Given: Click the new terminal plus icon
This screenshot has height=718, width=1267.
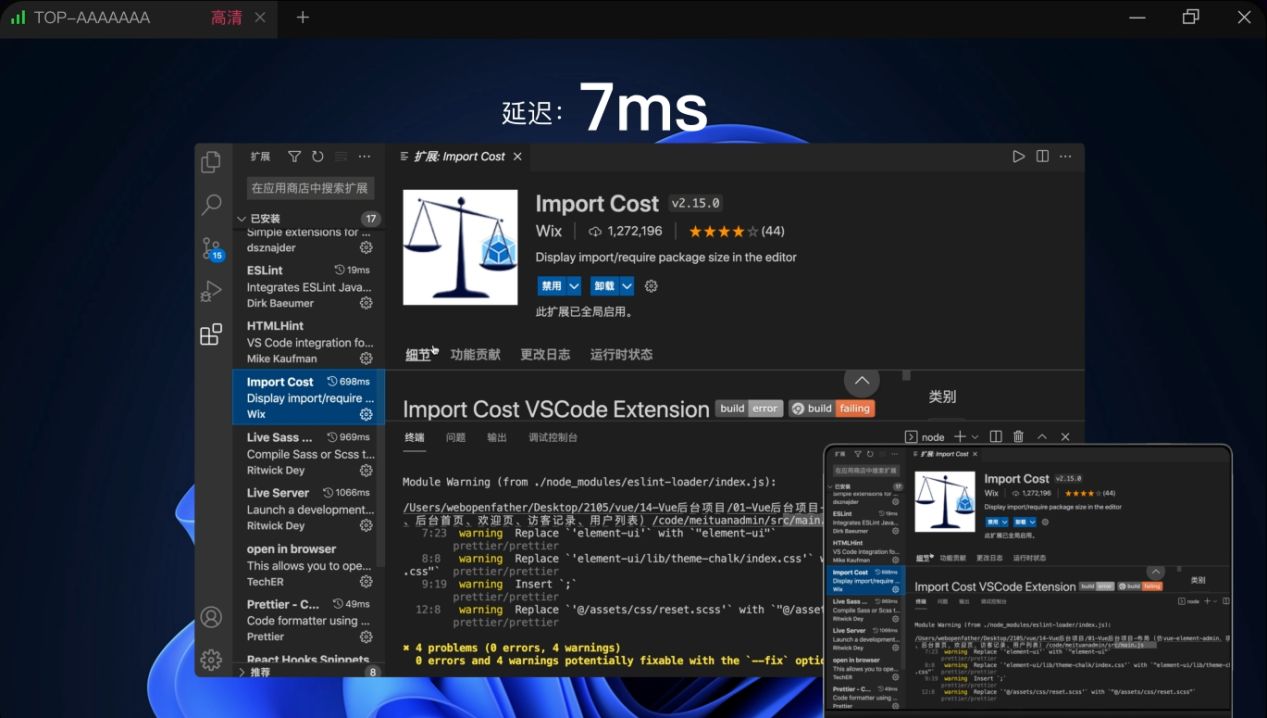Looking at the screenshot, I should [960, 437].
